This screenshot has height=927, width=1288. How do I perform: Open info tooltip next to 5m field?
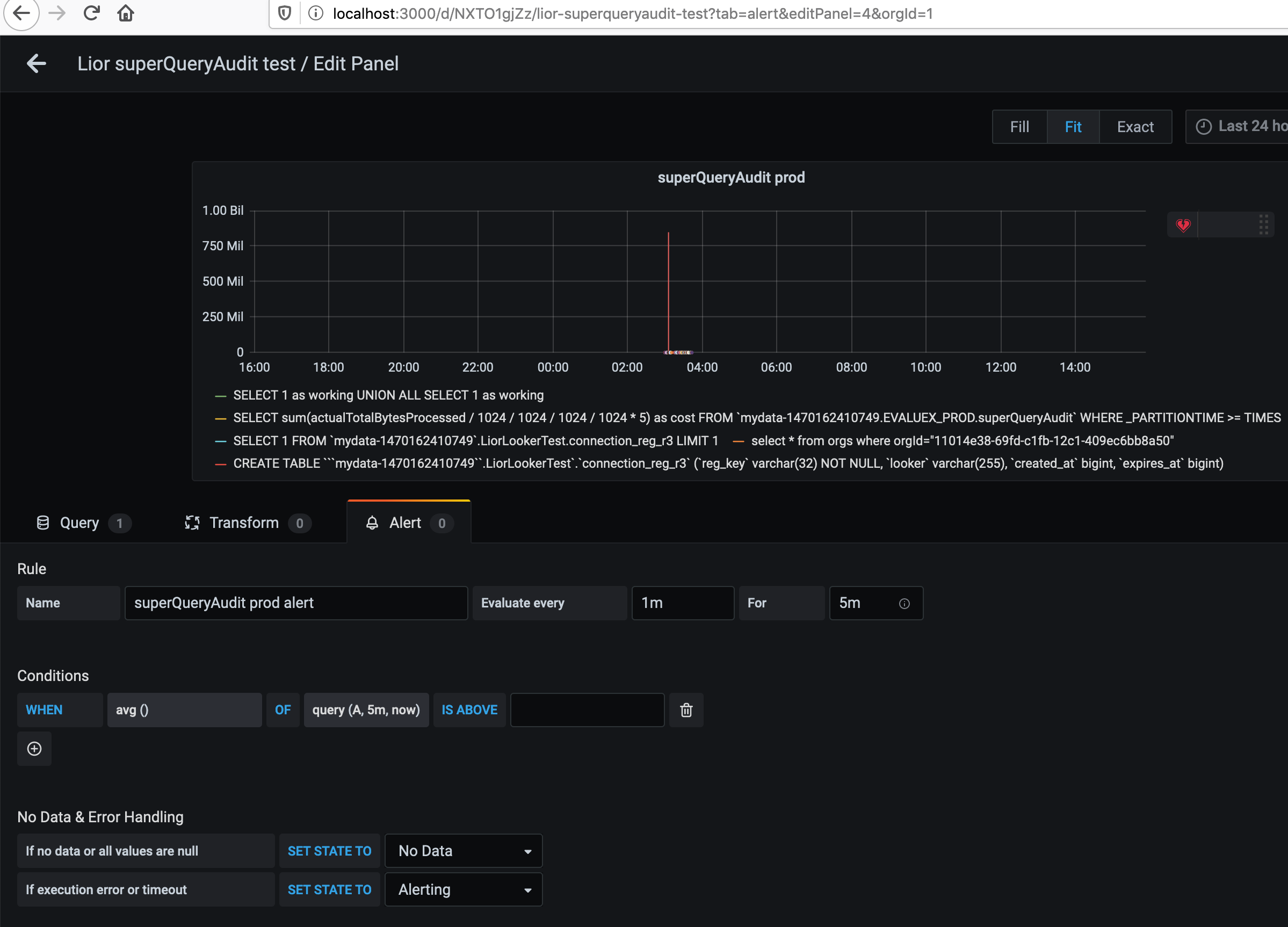[905, 603]
